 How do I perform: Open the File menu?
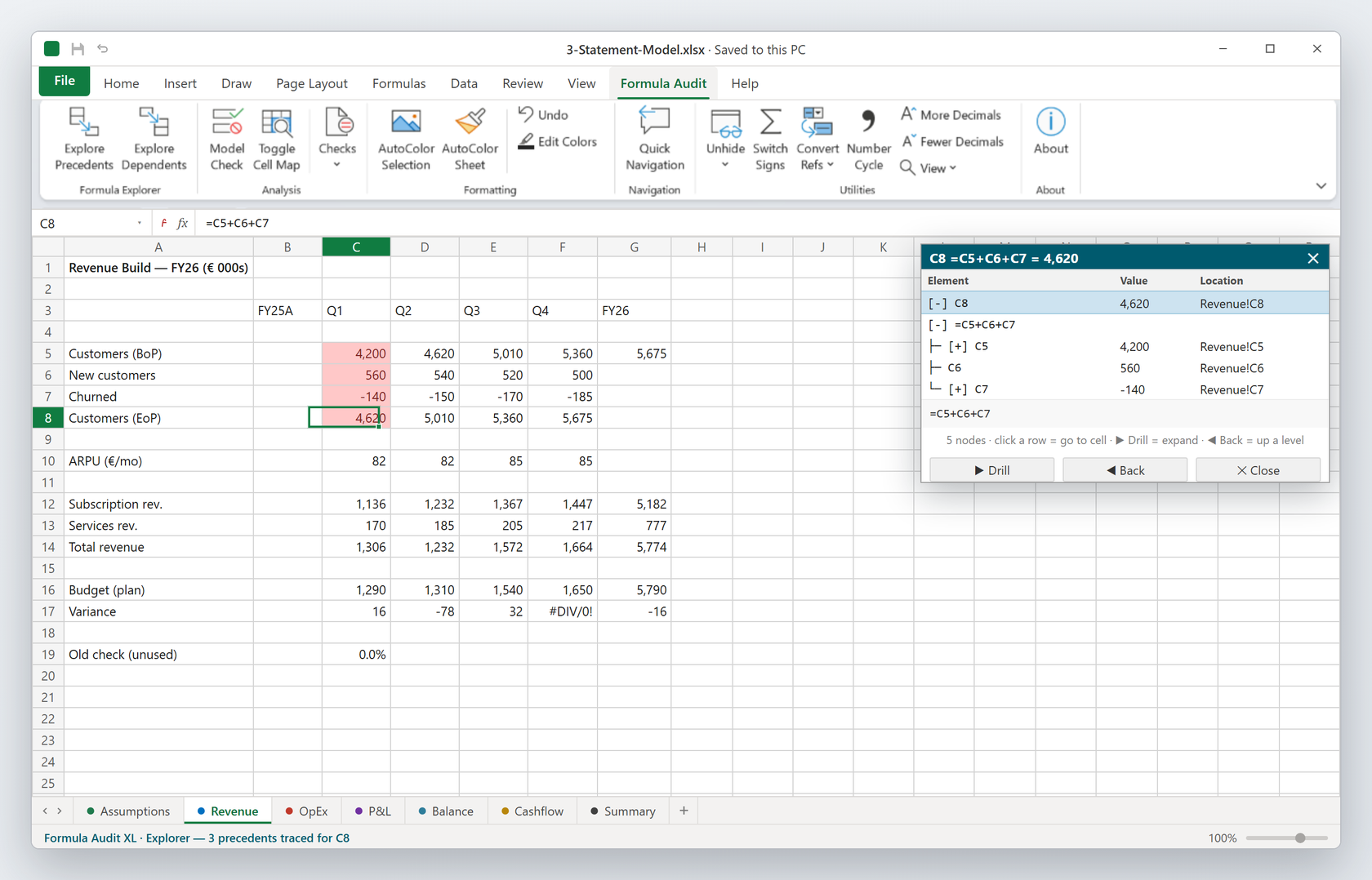[x=65, y=82]
